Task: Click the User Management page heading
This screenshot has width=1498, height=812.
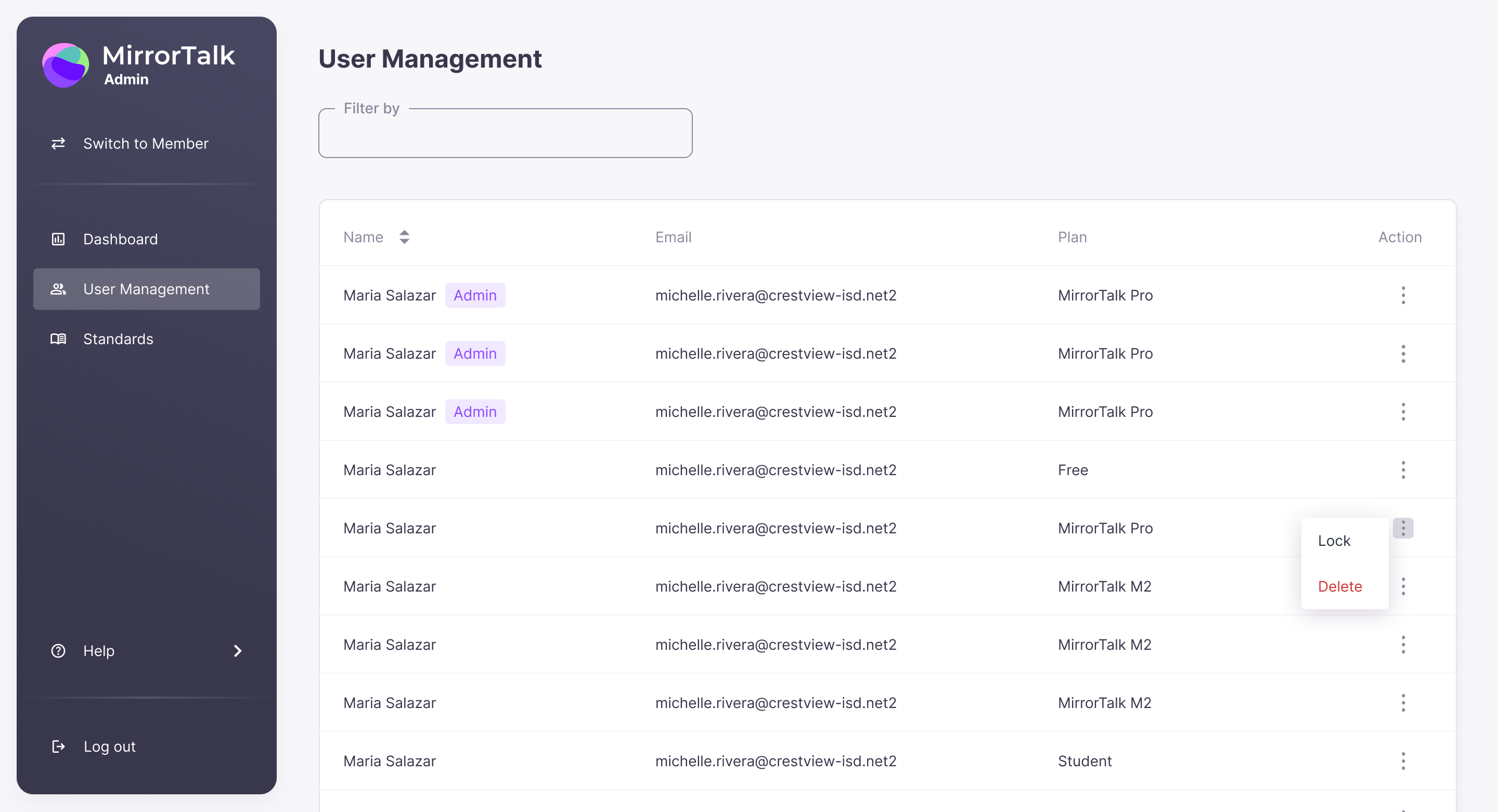Action: [430, 59]
